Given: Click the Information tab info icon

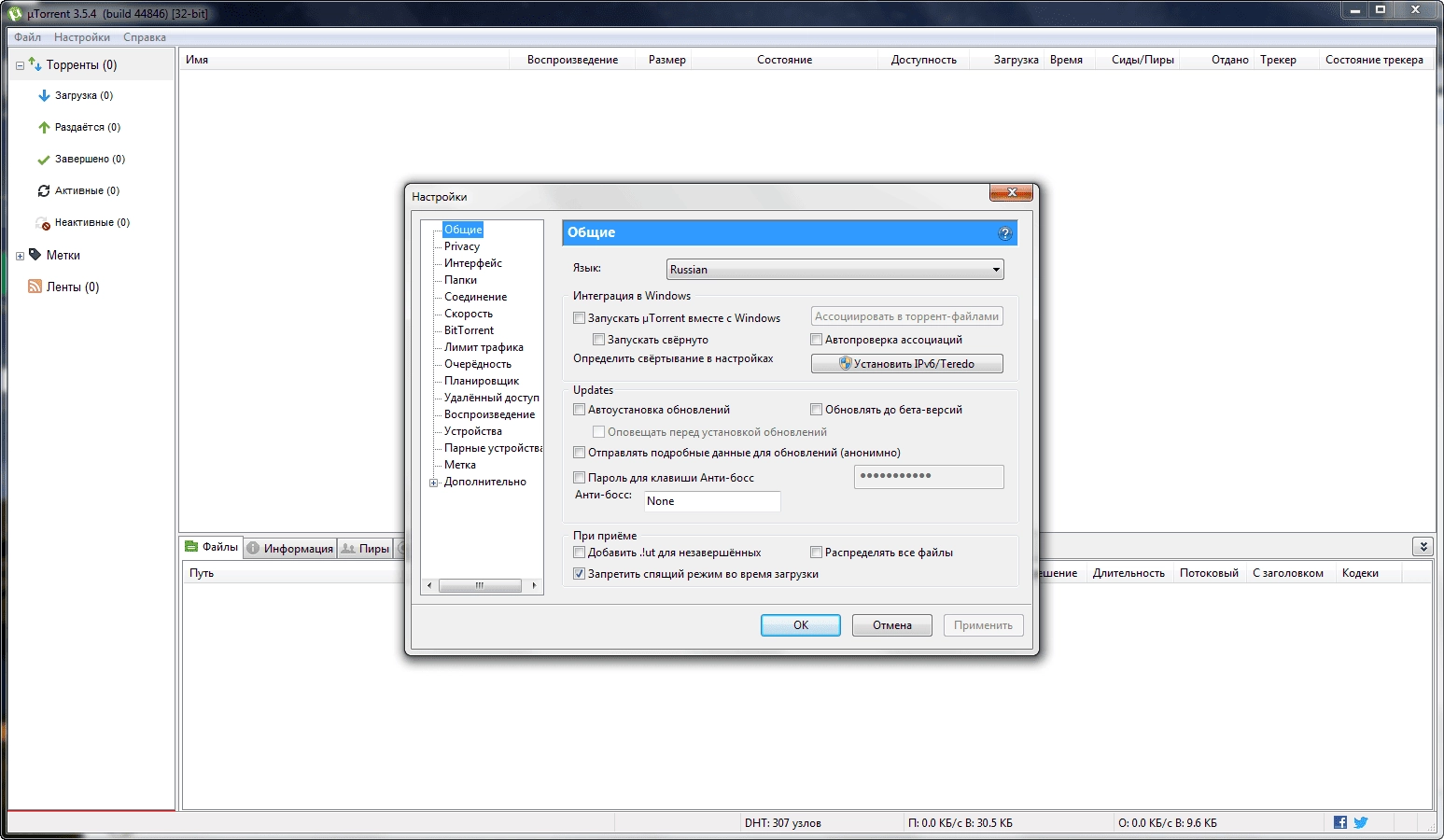Looking at the screenshot, I should coord(253,548).
